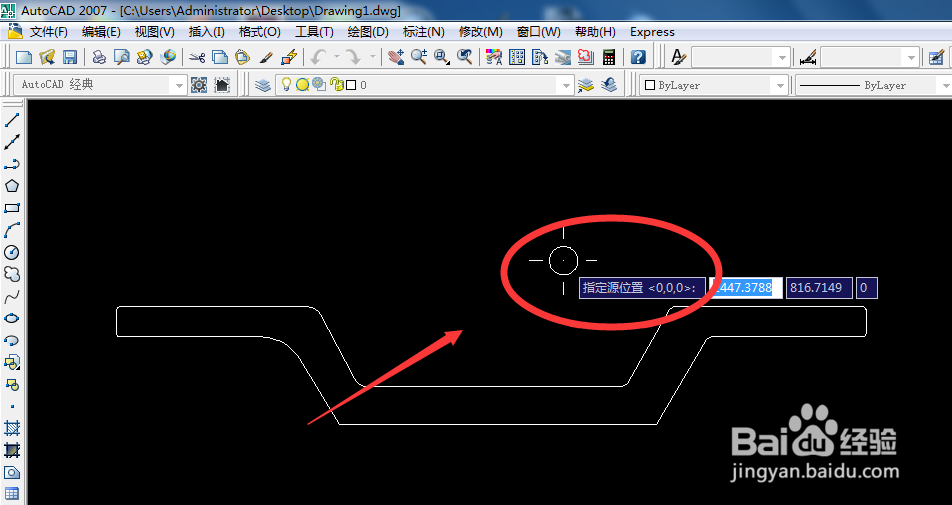952x505 pixels.
Task: Click the Cut scissors icon
Action: click(x=197, y=57)
